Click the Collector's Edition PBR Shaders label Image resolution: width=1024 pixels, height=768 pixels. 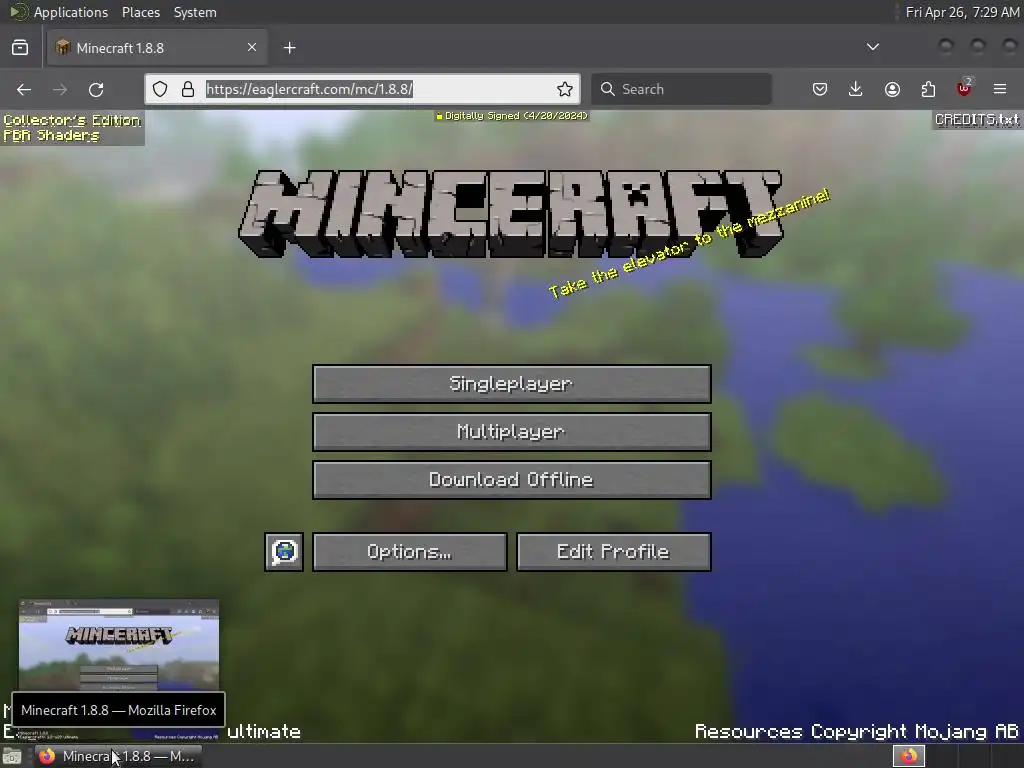72,128
